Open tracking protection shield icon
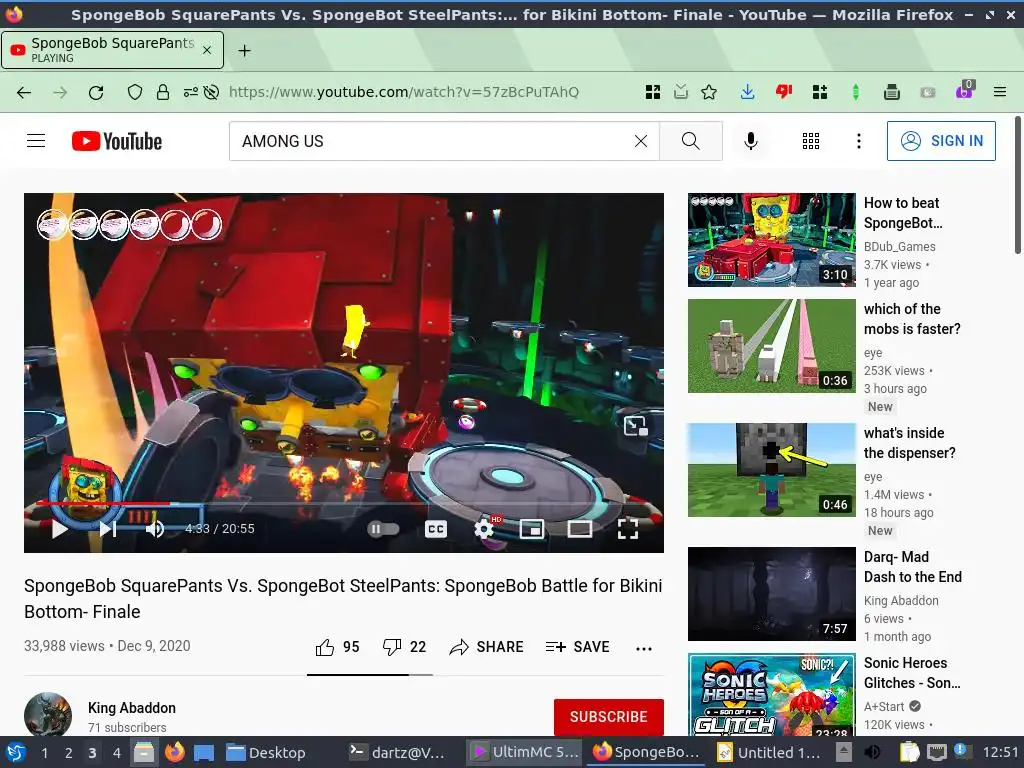The image size is (1024, 768). point(135,92)
